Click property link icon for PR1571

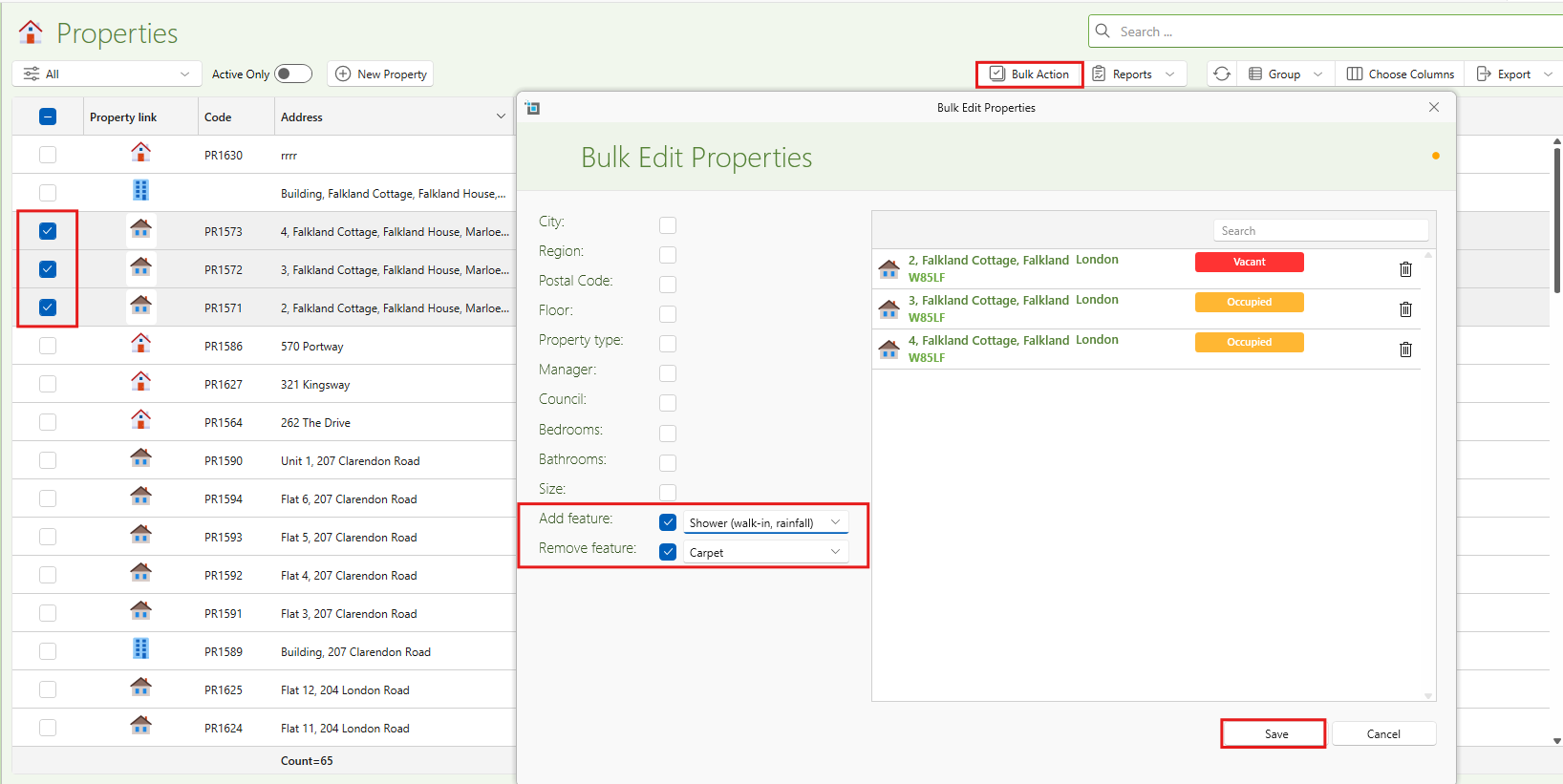140,305
